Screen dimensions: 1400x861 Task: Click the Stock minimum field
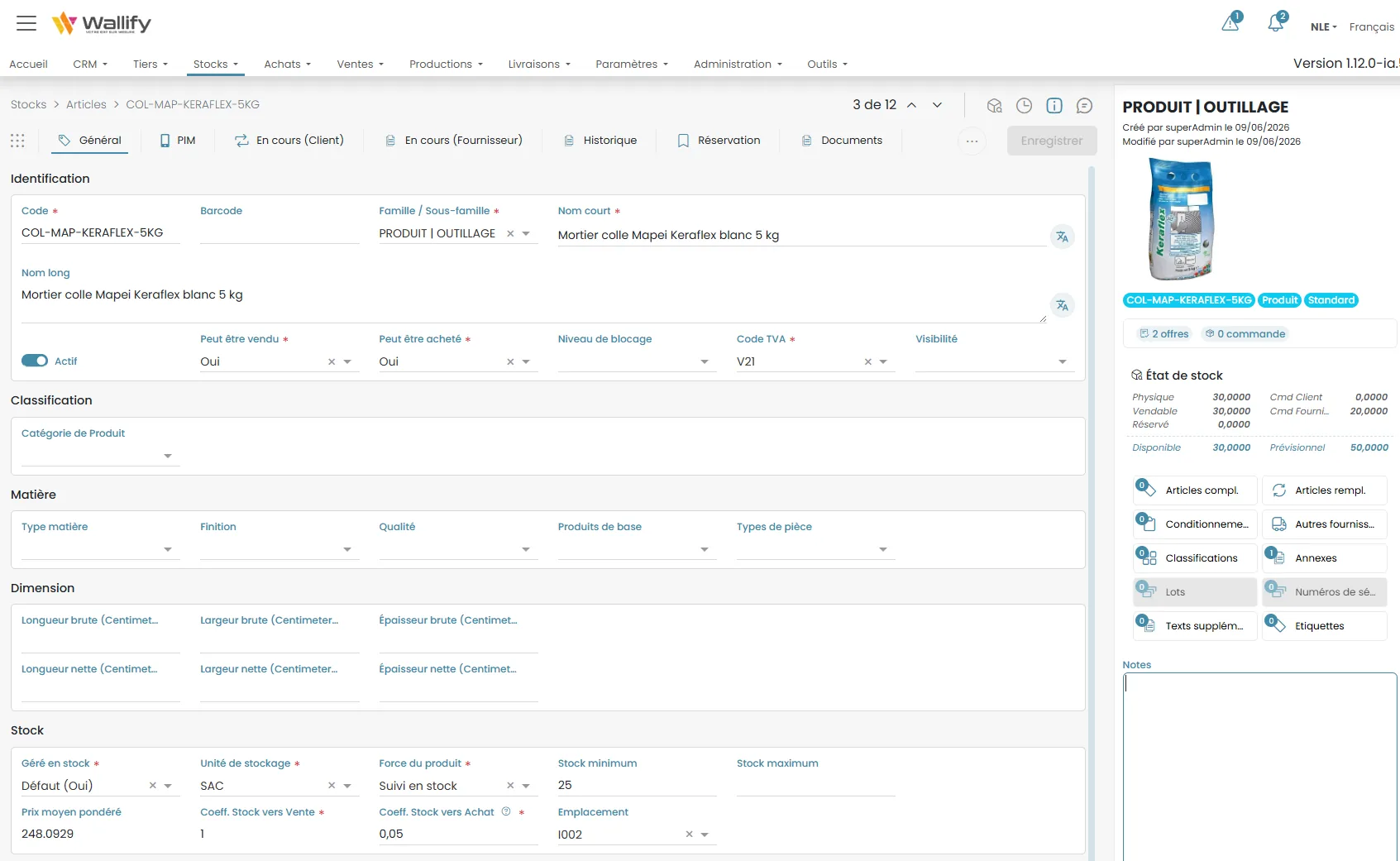637,786
